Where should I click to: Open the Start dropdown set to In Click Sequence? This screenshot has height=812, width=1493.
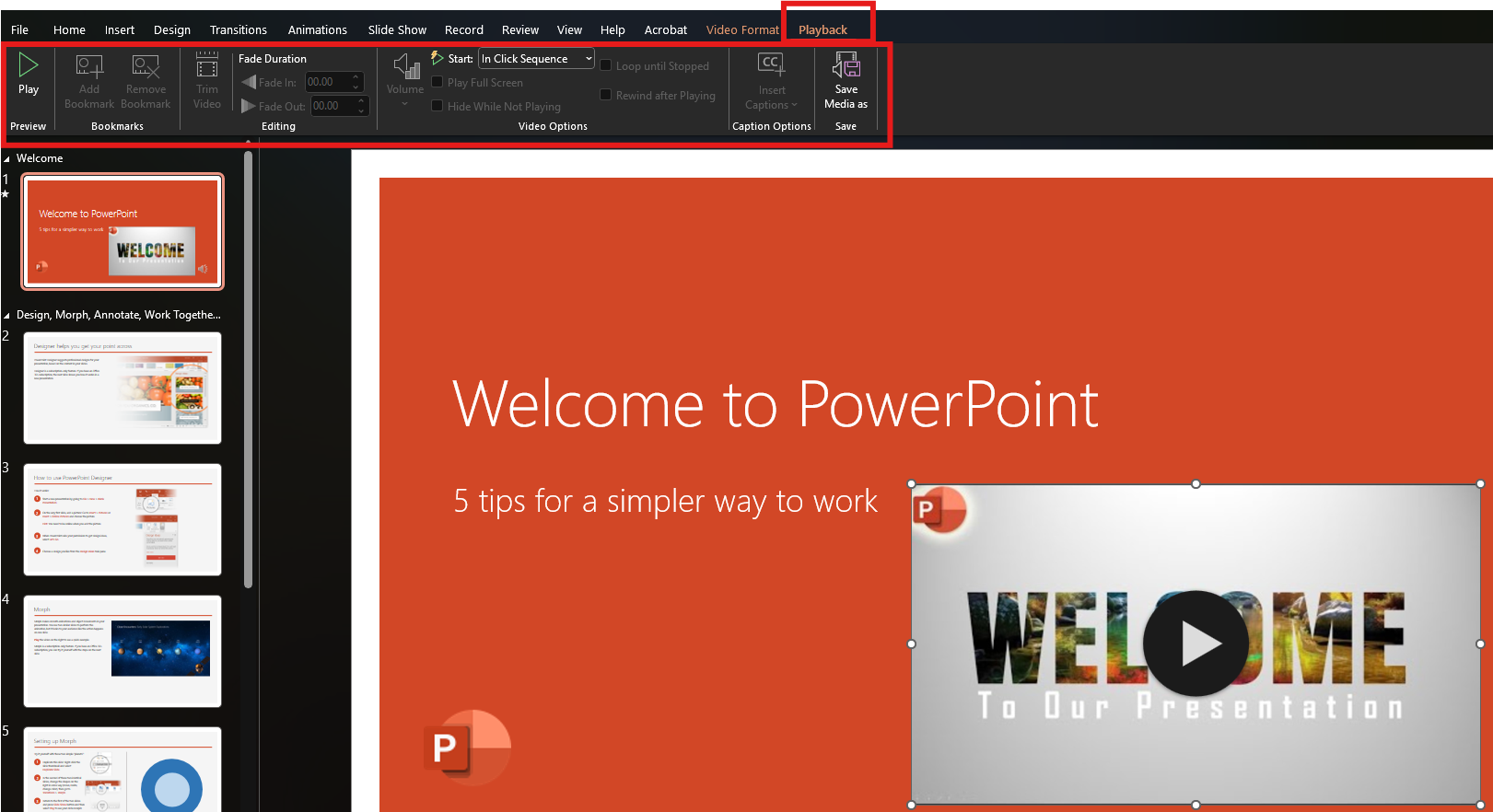click(537, 59)
